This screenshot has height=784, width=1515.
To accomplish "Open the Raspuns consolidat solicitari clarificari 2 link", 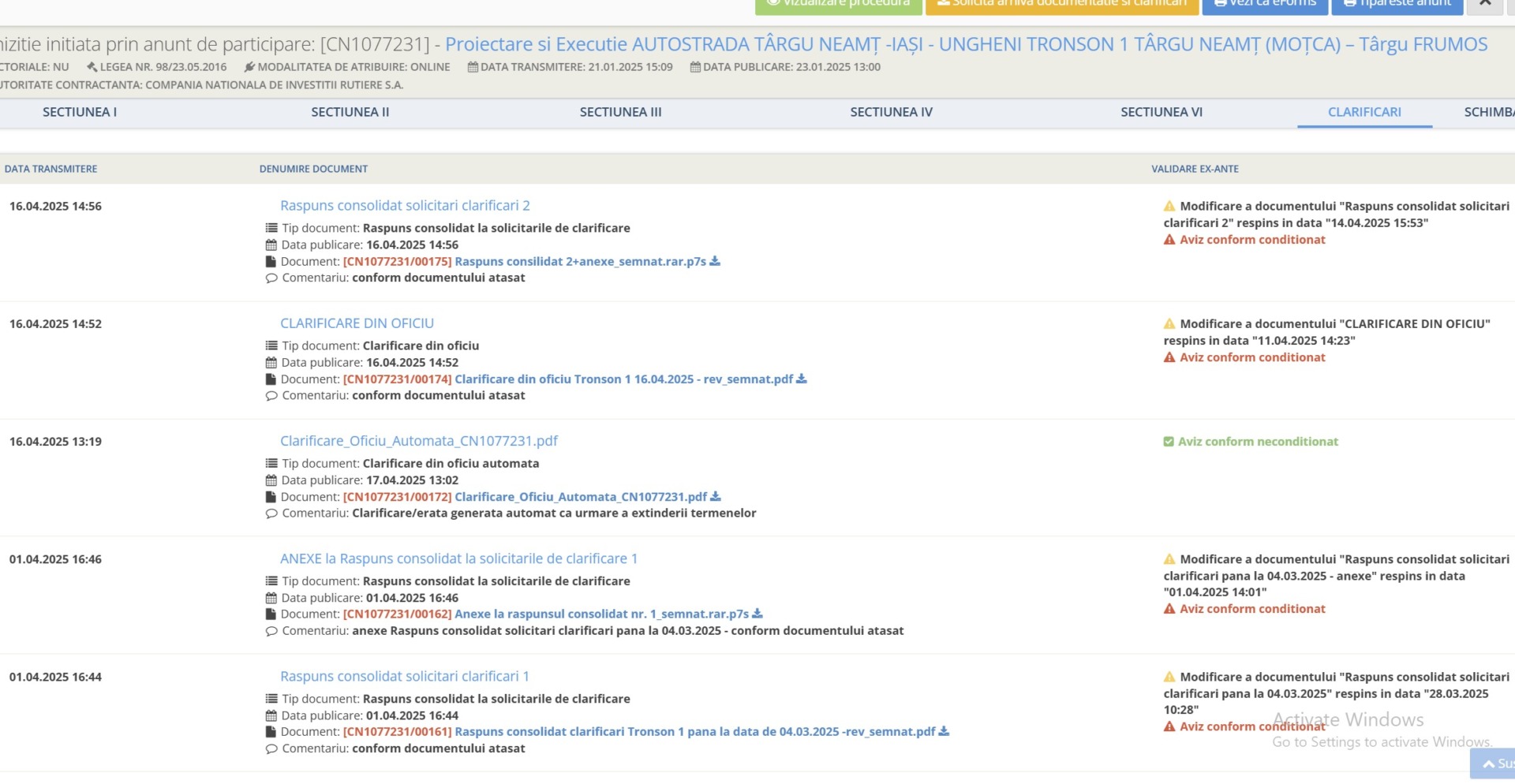I will [x=405, y=205].
